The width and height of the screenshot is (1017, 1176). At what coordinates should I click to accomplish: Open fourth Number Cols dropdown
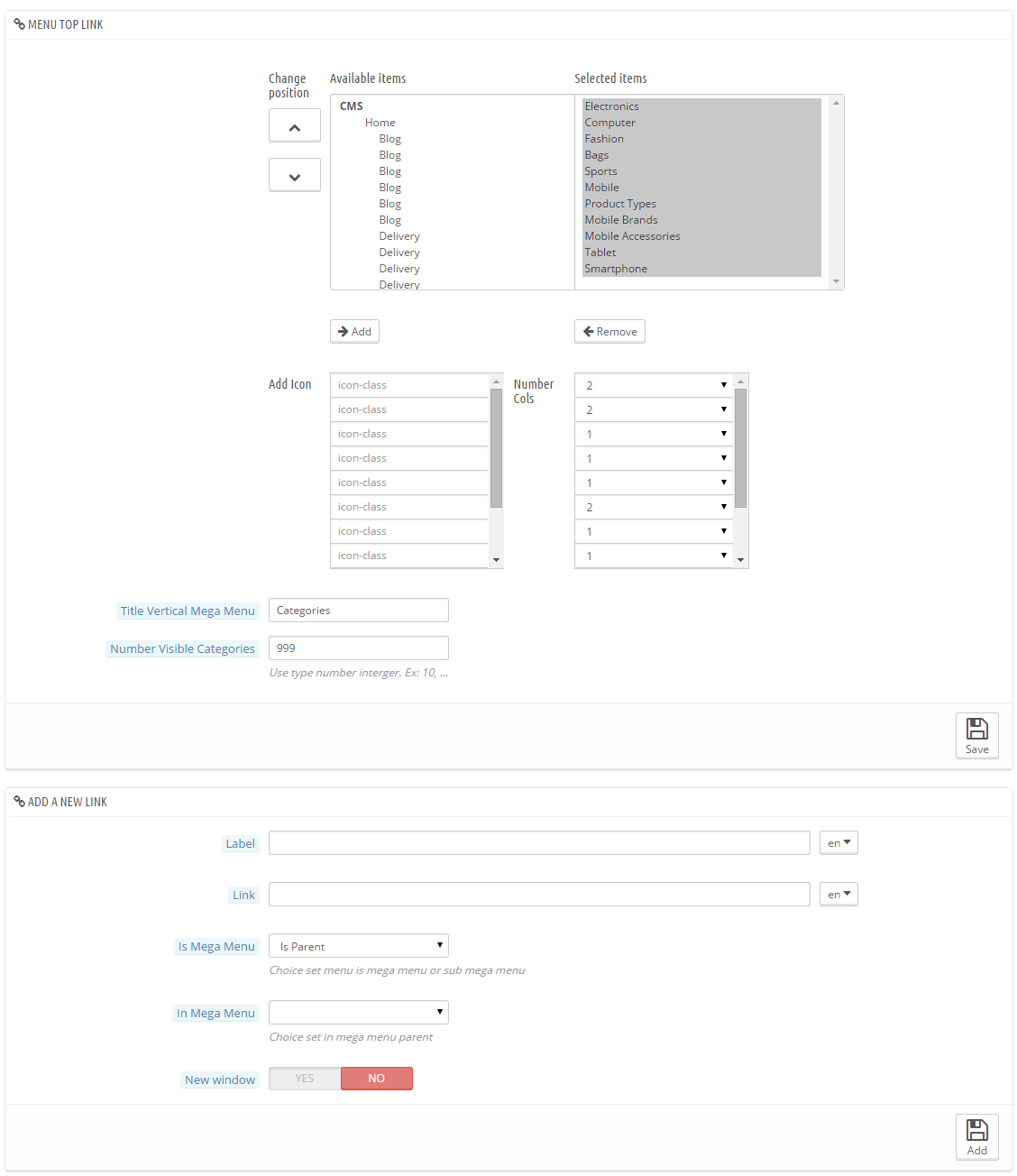click(654, 458)
